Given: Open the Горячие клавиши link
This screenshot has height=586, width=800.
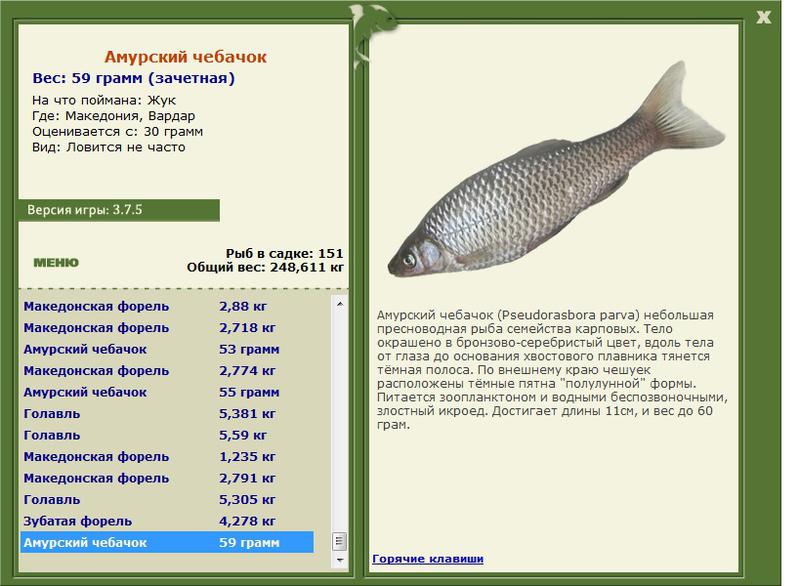Looking at the screenshot, I should 427,558.
